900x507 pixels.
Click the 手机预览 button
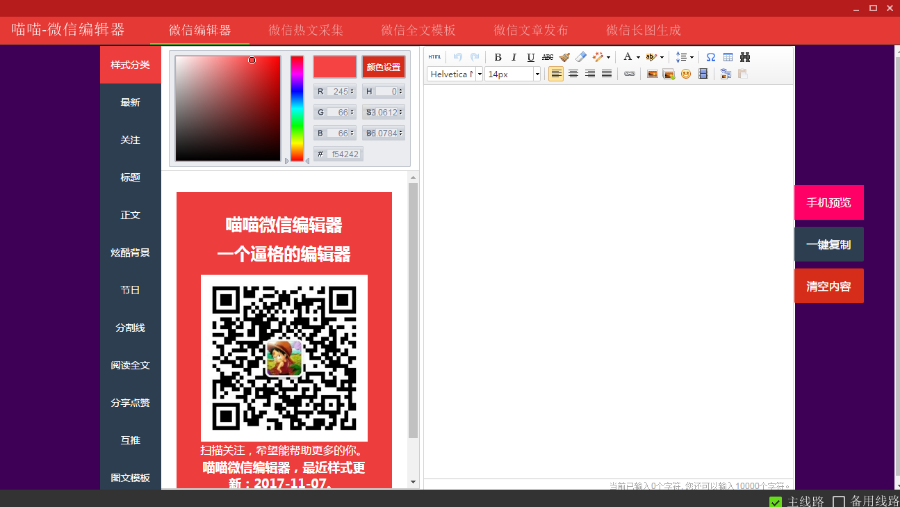pos(829,203)
